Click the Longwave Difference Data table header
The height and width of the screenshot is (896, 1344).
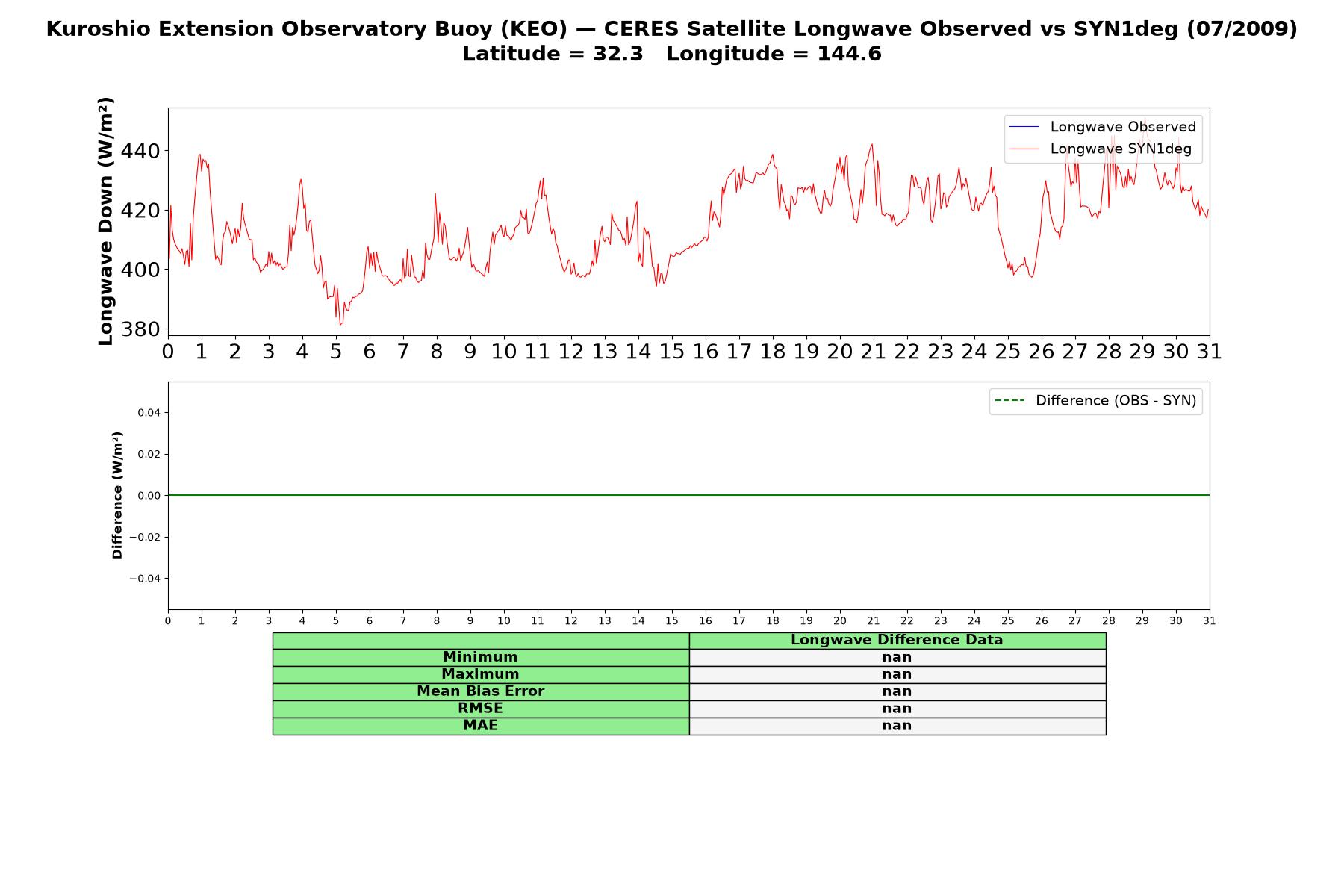(x=897, y=640)
